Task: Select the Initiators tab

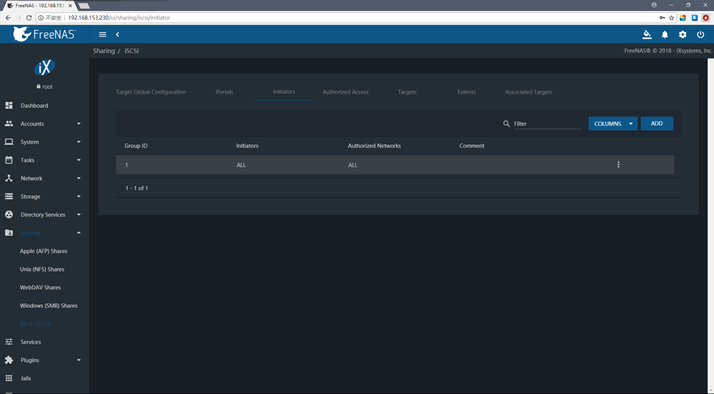Action: (x=284, y=92)
